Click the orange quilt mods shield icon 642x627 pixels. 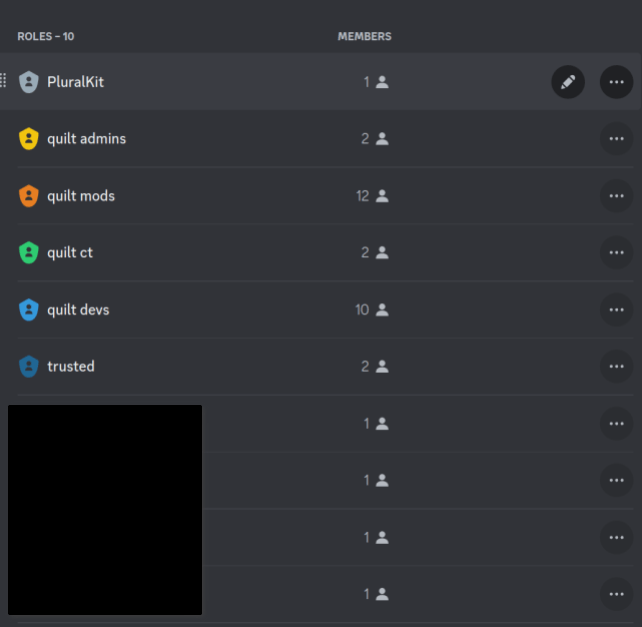[x=28, y=196]
